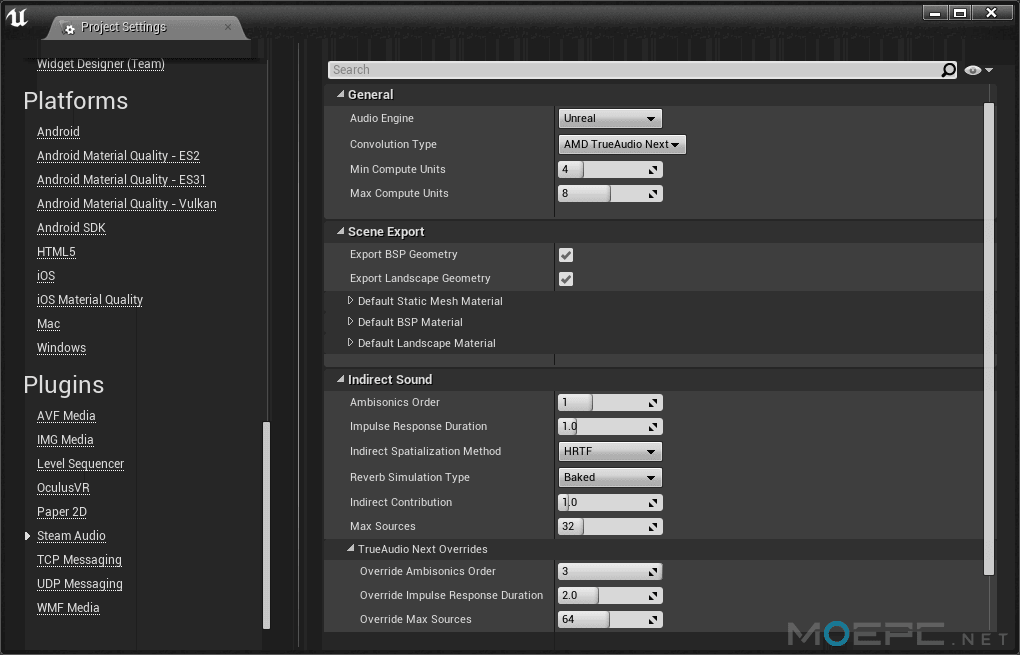Click Override Impulse Response Duration spinner arrow icon
Viewport: 1020px width, 655px height.
[653, 596]
